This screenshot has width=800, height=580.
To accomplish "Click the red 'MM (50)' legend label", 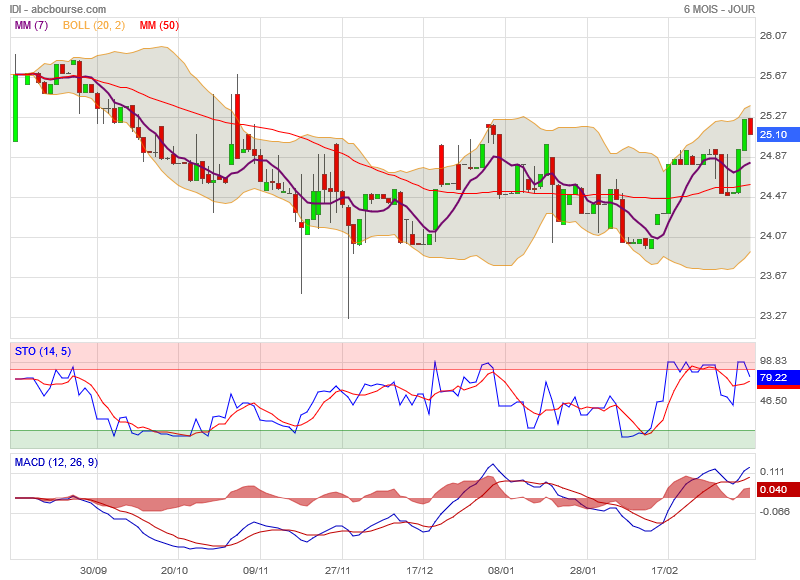I will 159,25.
